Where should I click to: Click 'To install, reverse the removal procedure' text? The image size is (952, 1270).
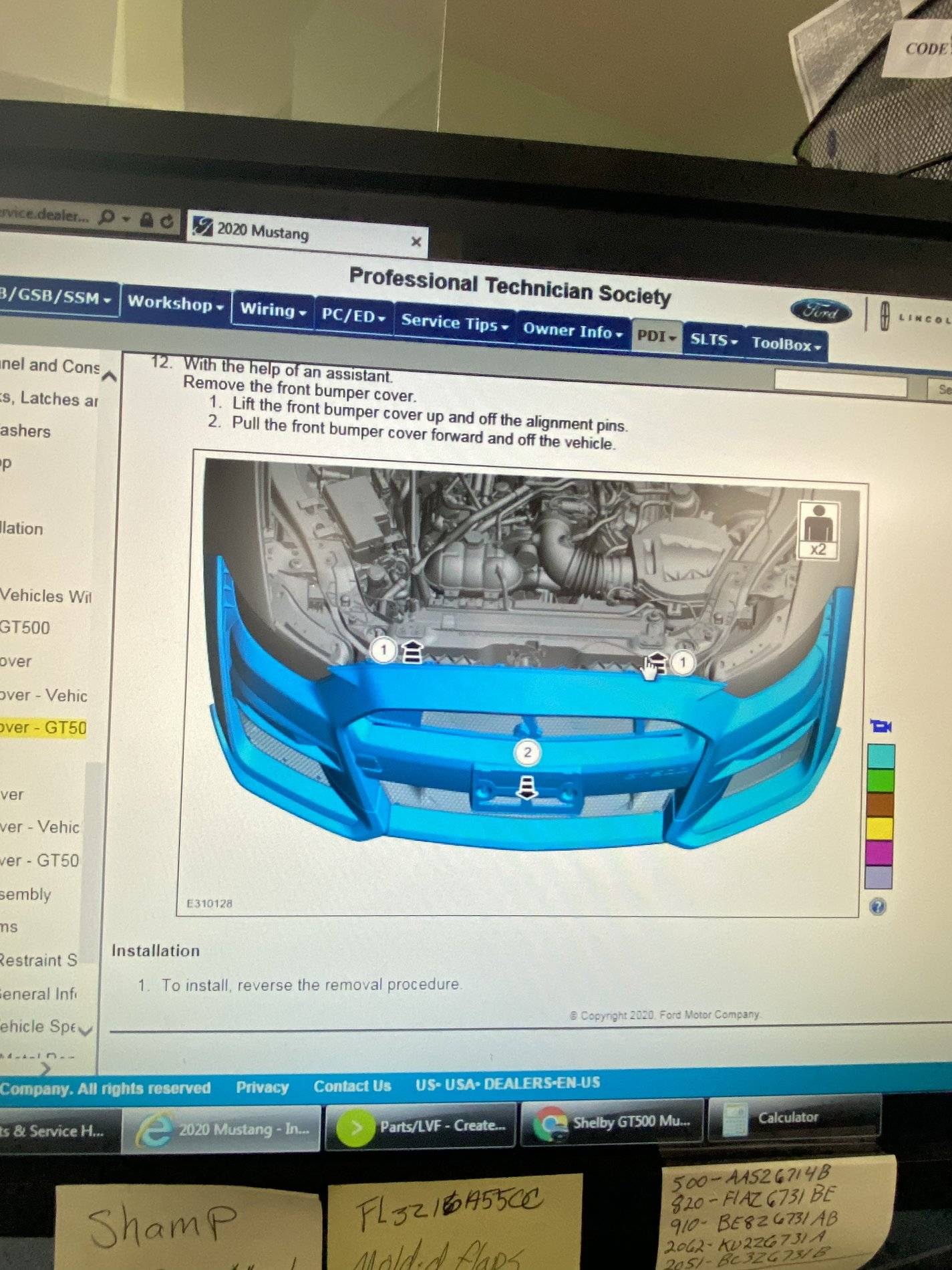point(311,985)
